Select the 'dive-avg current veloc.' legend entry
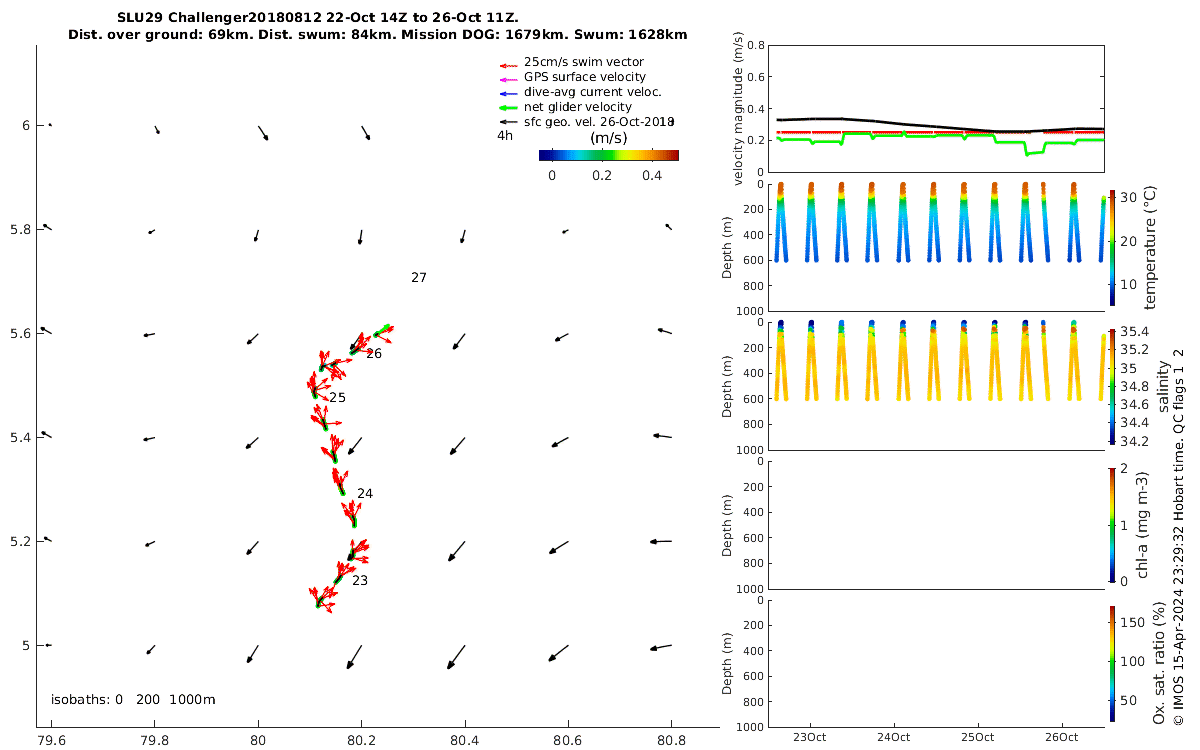Image resolution: width=1200 pixels, height=750 pixels. pos(580,92)
